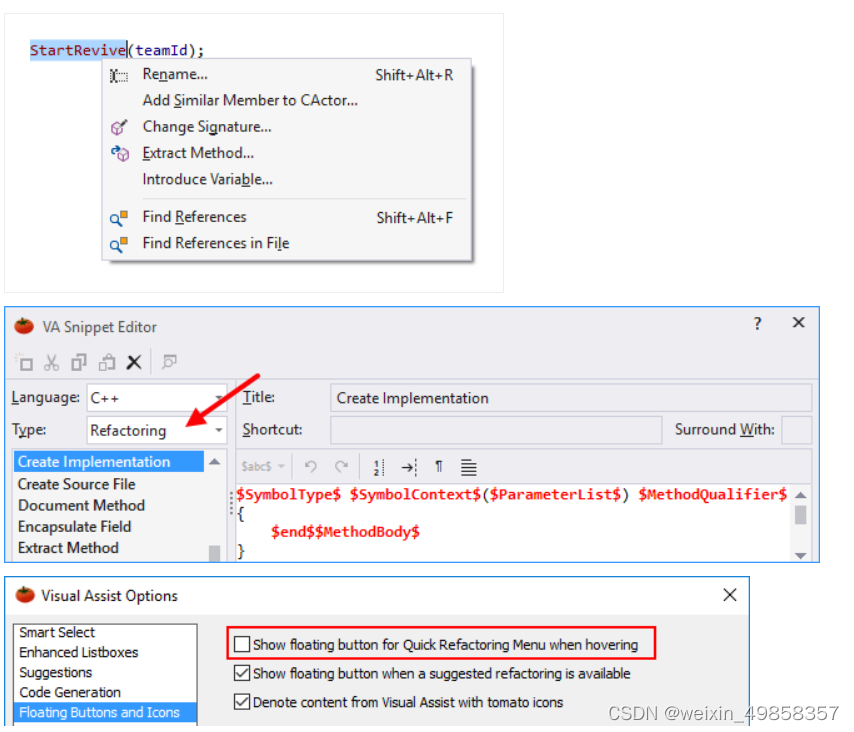854x732 pixels.
Task: Uncheck Denote content with tomato icons
Action: coord(242,702)
